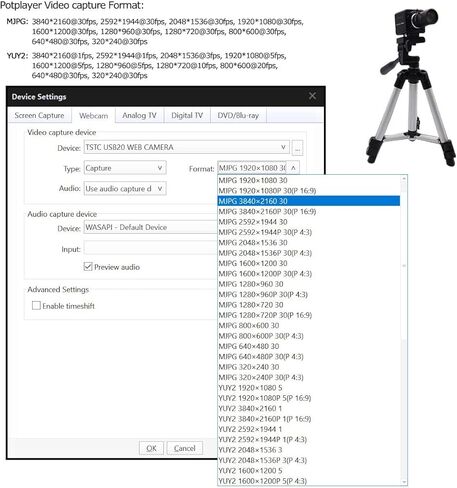The width and height of the screenshot is (457, 488).
Task: Choose MJPG 1280×960P 30(P 4:3)
Action: point(309,294)
